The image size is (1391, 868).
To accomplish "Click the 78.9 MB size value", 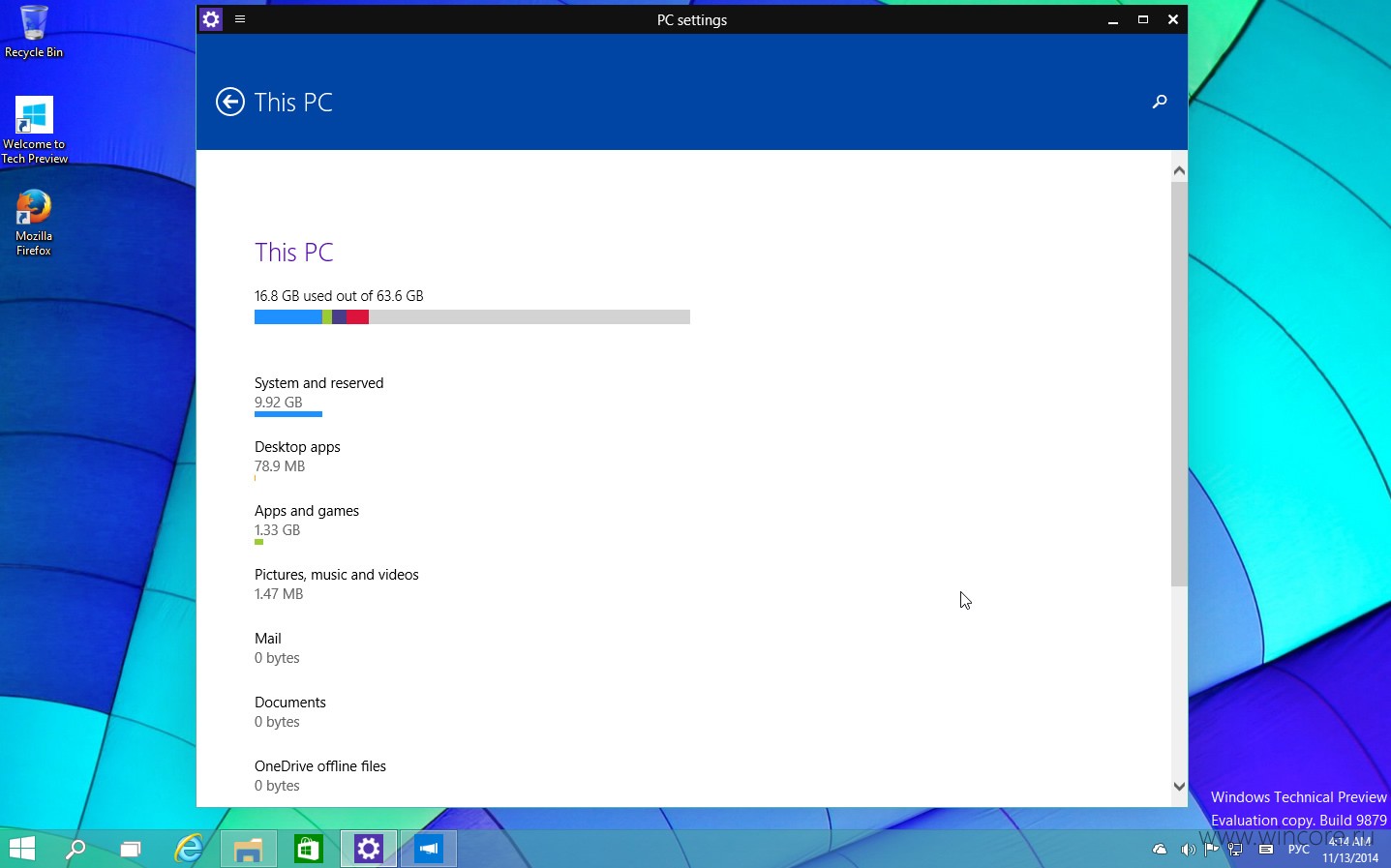I will click(280, 466).
